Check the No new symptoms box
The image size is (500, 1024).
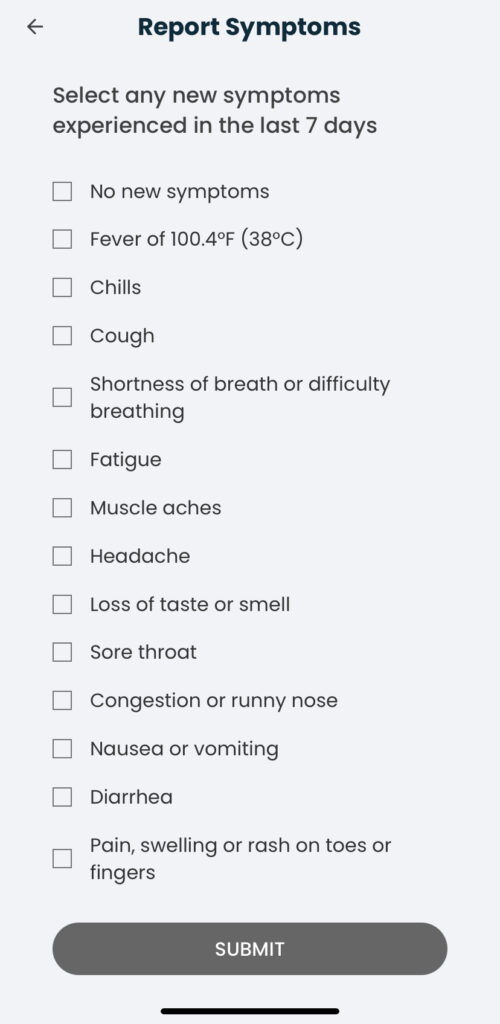click(62, 192)
